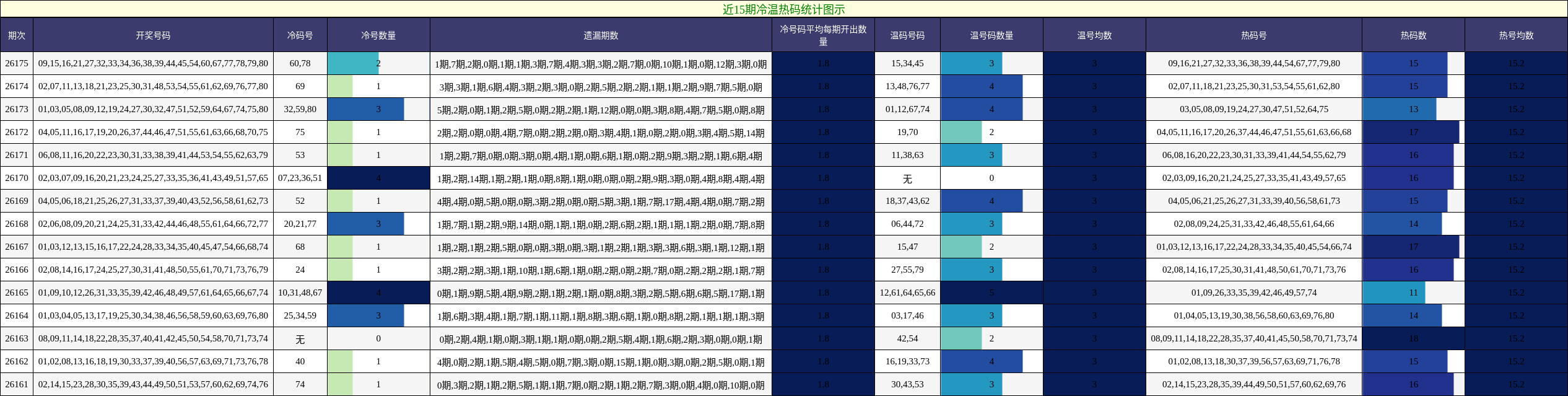Click warm numbers cell 42,54
The height and width of the screenshot is (396, 1568).
[x=907, y=338]
